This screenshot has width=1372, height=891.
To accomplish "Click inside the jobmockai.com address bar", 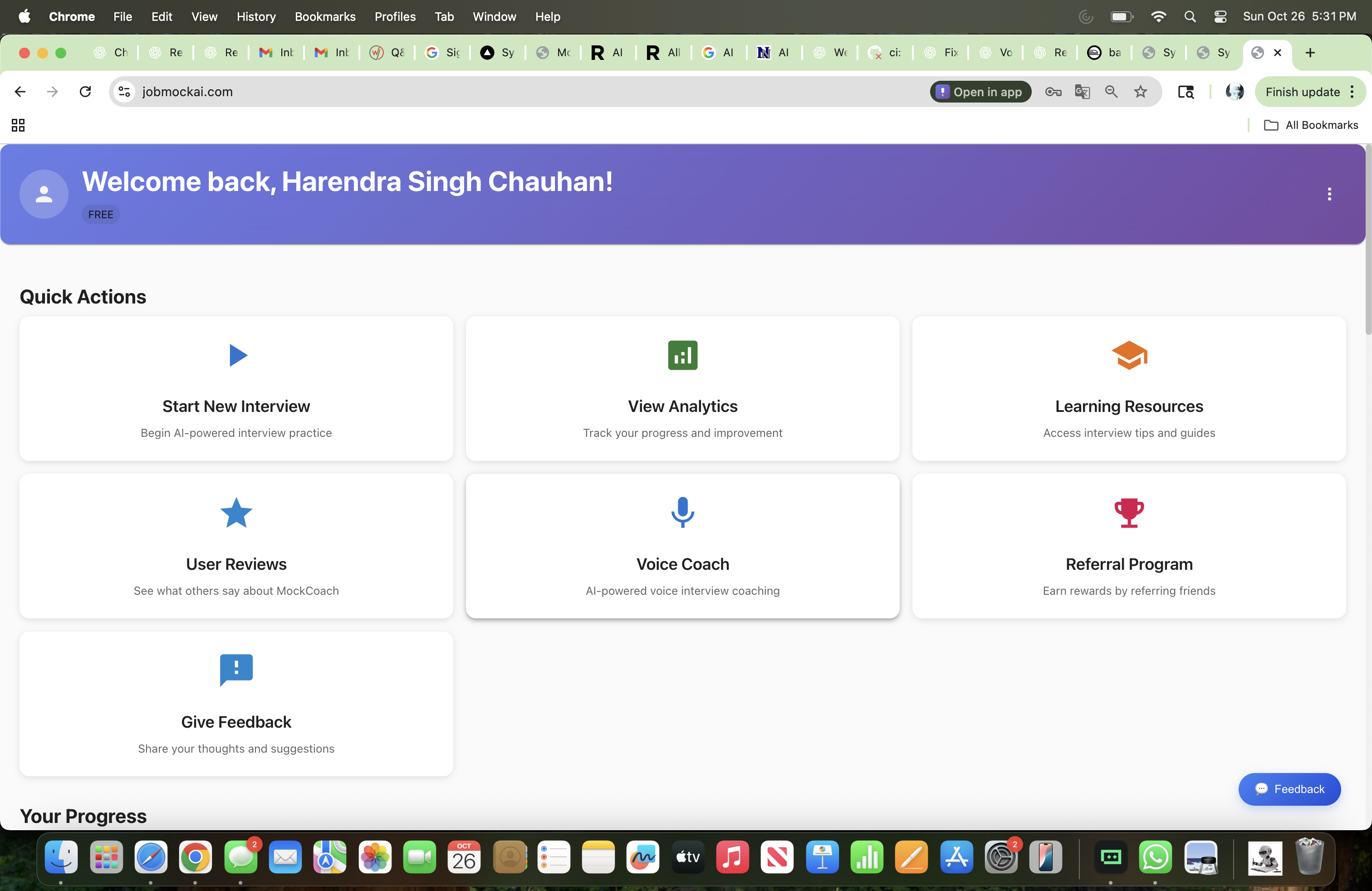I will pyautogui.click(x=403, y=92).
